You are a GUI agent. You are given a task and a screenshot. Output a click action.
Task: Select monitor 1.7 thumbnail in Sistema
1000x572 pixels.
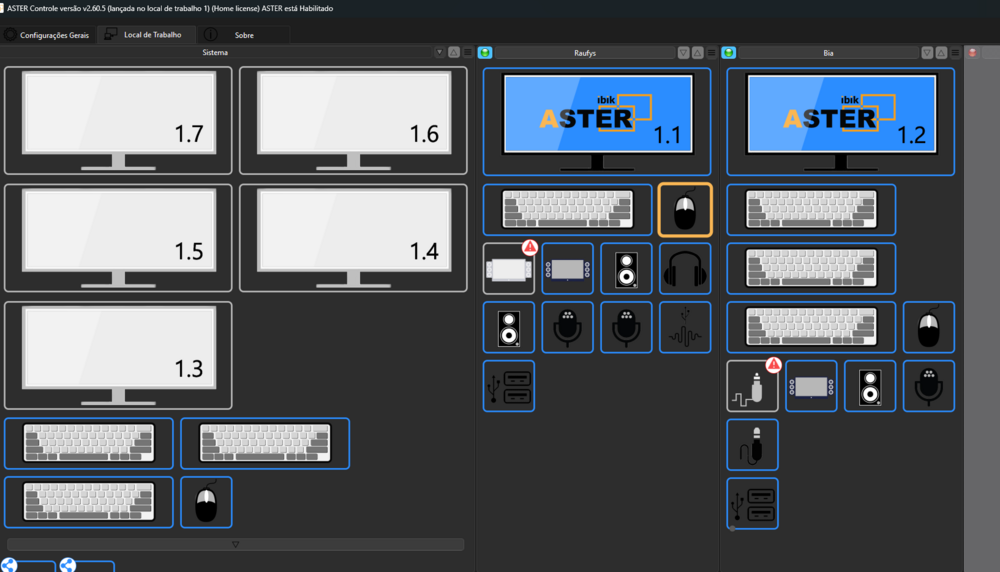point(118,120)
